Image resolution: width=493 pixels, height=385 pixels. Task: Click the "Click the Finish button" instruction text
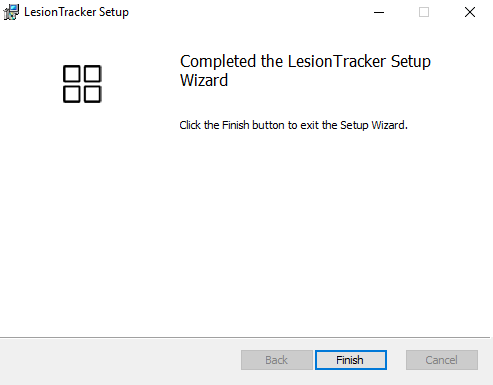(235, 125)
